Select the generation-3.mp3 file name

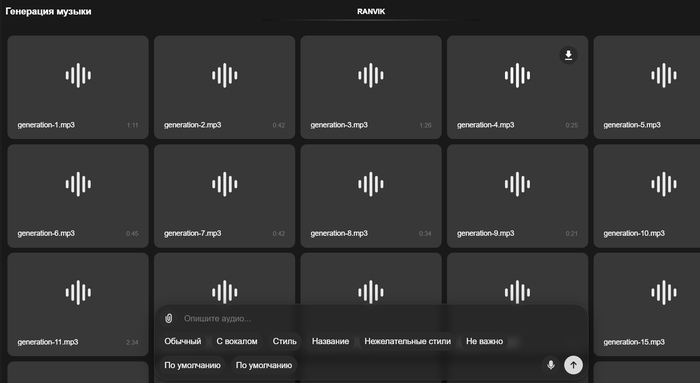pyautogui.click(x=339, y=125)
